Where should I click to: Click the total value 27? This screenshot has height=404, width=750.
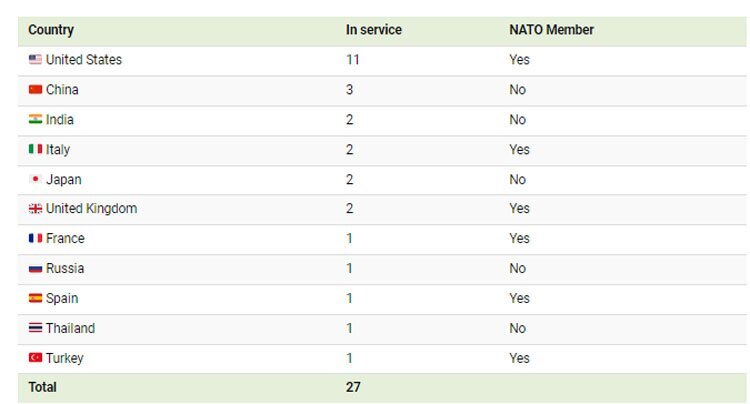(353, 387)
